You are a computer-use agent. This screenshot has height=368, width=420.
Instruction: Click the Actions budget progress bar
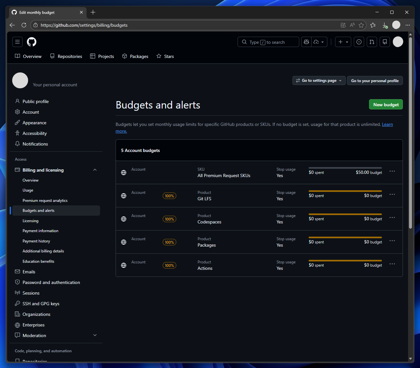tap(345, 261)
